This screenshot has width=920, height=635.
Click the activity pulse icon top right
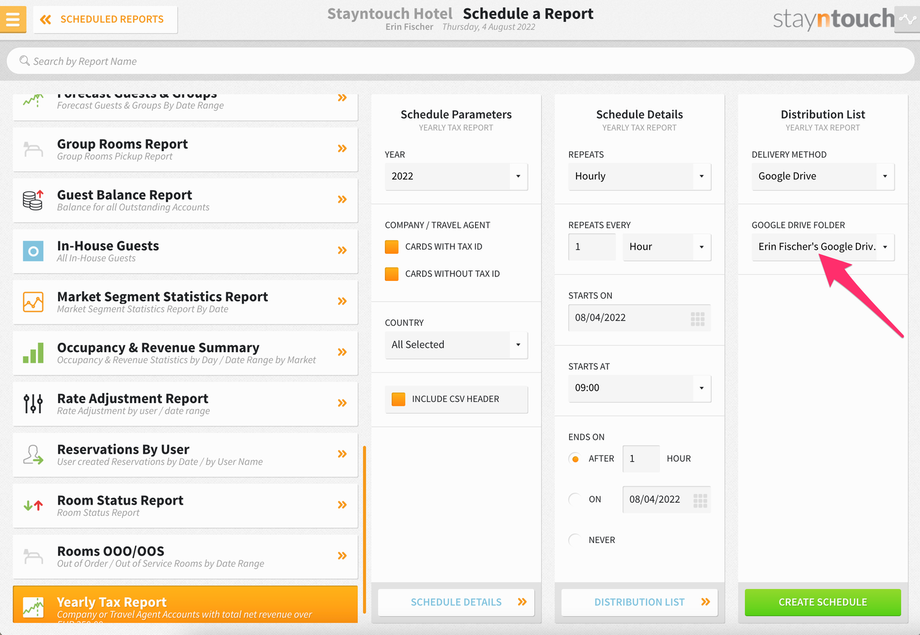(907, 19)
